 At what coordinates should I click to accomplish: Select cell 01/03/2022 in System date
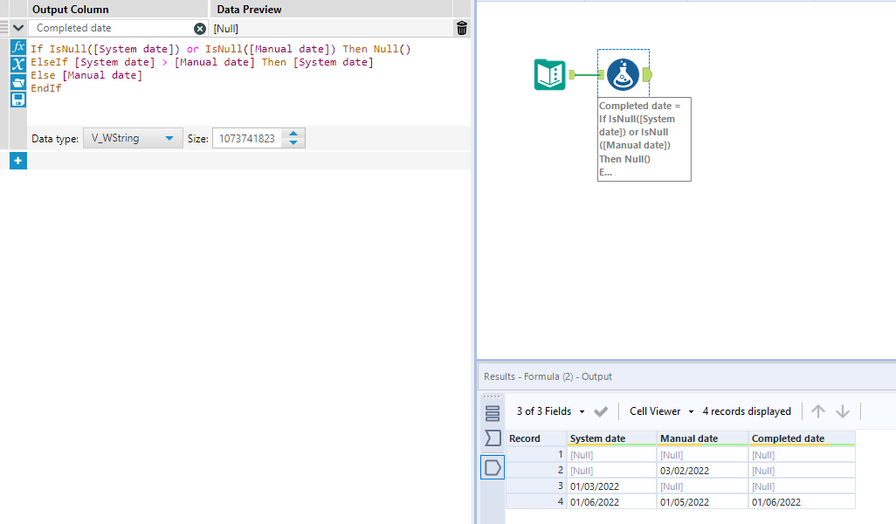(x=612, y=486)
